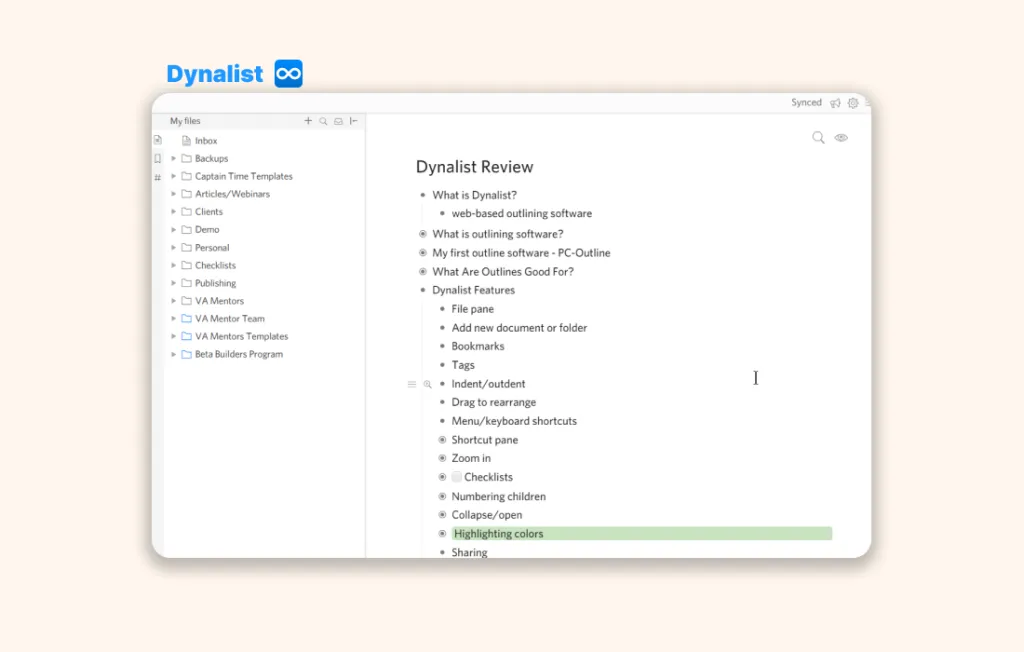Screen dimensions: 1024x652
Task: Open the Inbox document
Action: (x=206, y=141)
